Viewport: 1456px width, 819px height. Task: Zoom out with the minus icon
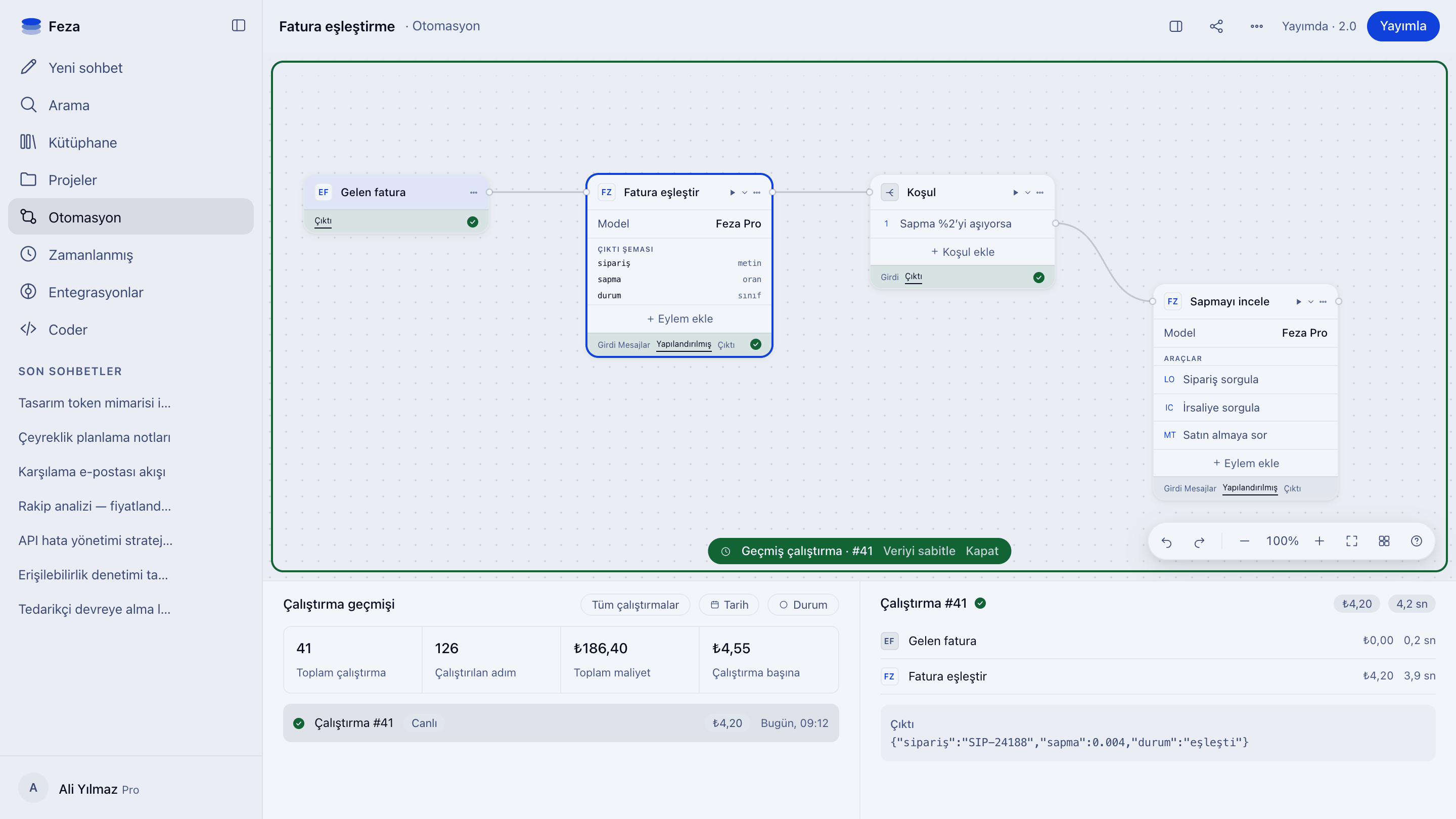tap(1245, 541)
